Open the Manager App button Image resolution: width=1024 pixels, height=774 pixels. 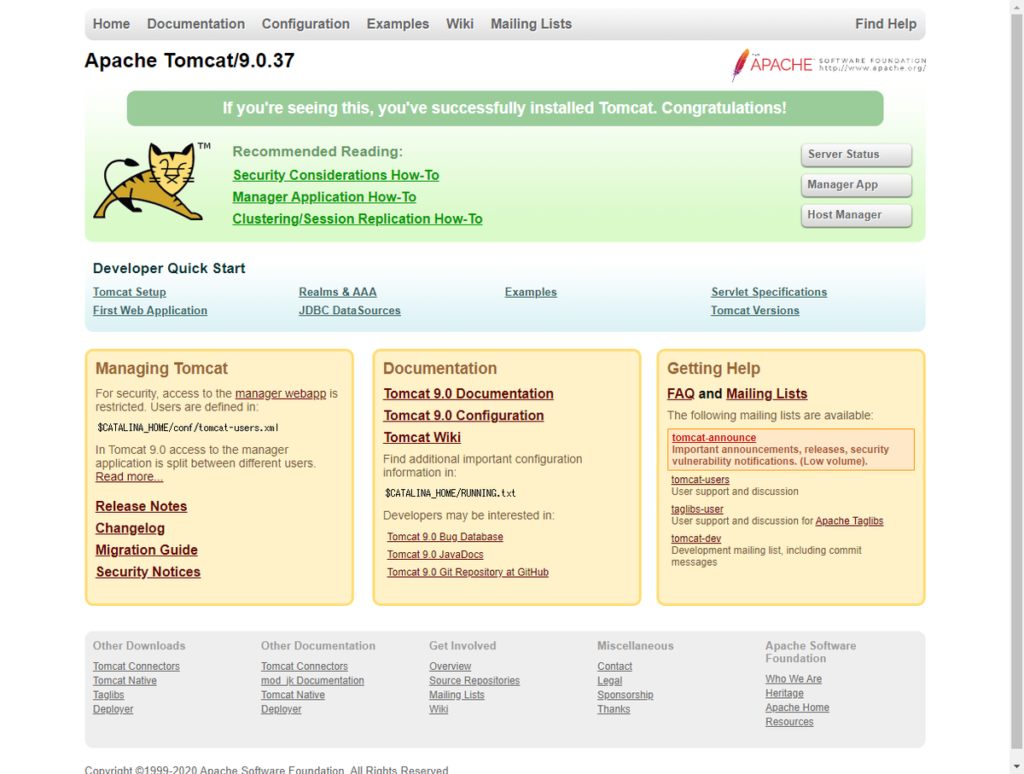pos(855,185)
